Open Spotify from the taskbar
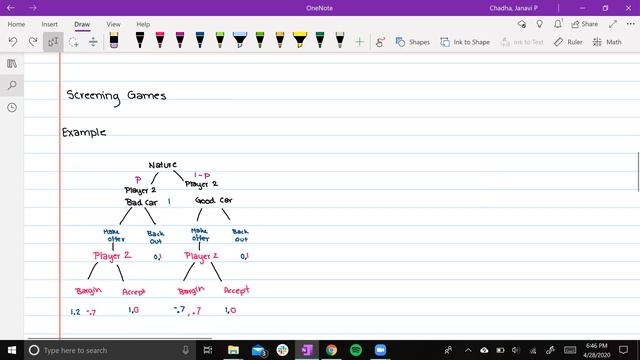 pyautogui.click(x=356, y=350)
